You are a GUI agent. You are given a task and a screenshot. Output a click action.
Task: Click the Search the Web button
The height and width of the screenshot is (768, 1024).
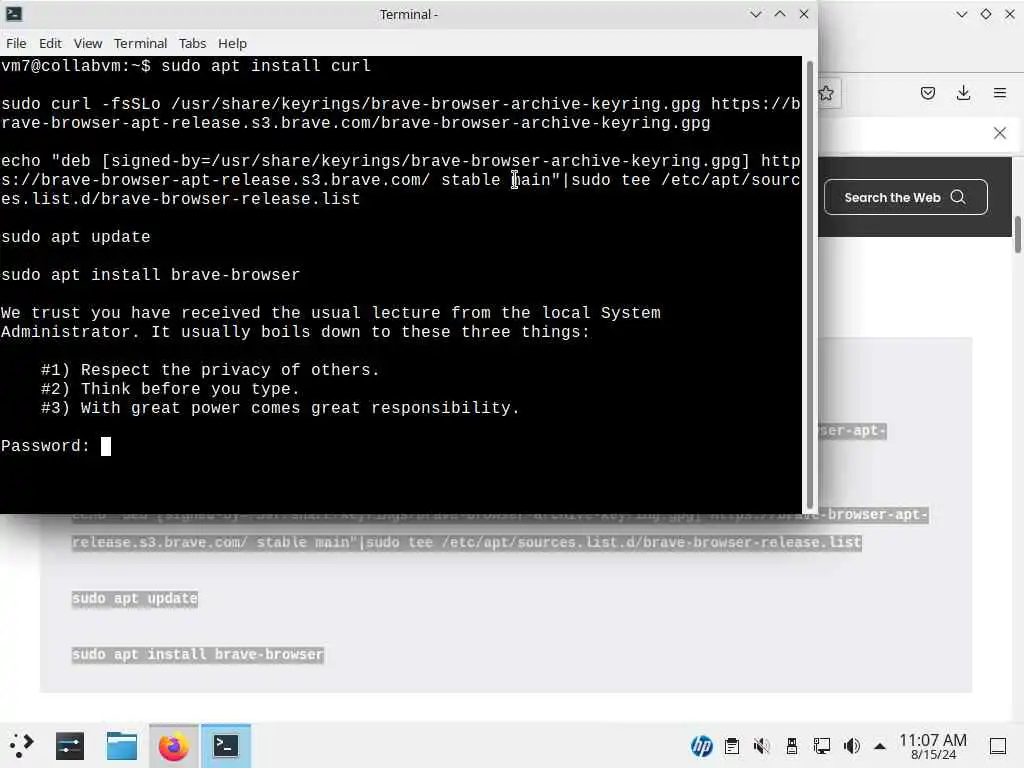[x=905, y=197]
